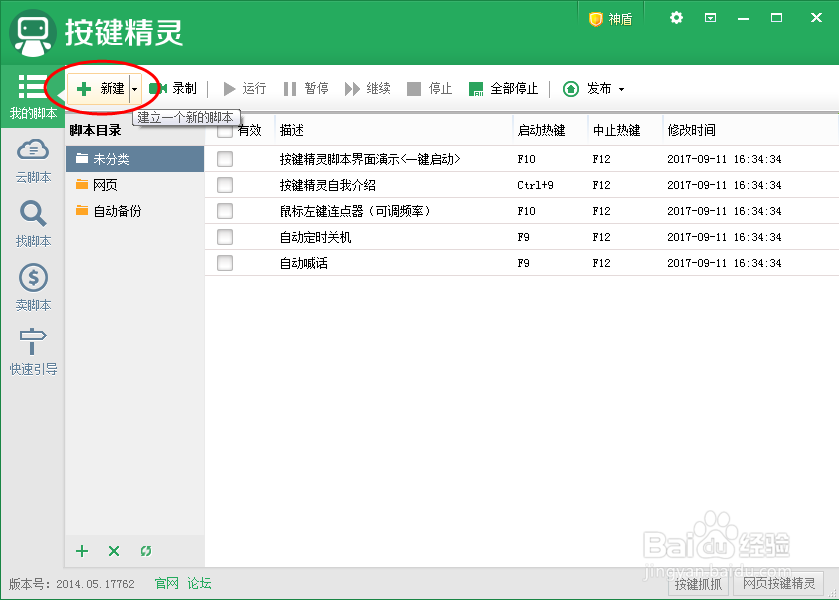Image resolution: width=839 pixels, height=600 pixels.
Task: Open the 新建 dropdown arrow
Action: click(135, 89)
